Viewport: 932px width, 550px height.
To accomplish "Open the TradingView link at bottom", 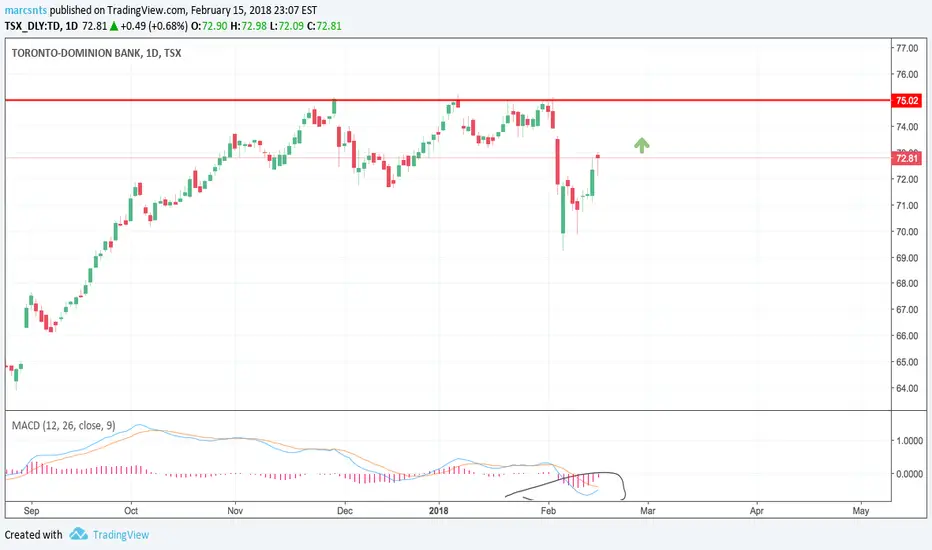I will [121, 535].
